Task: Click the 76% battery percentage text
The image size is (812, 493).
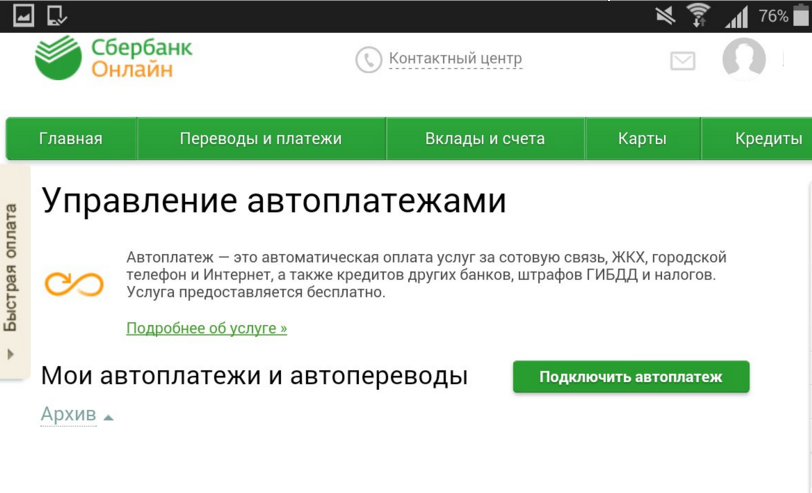Action: 774,16
